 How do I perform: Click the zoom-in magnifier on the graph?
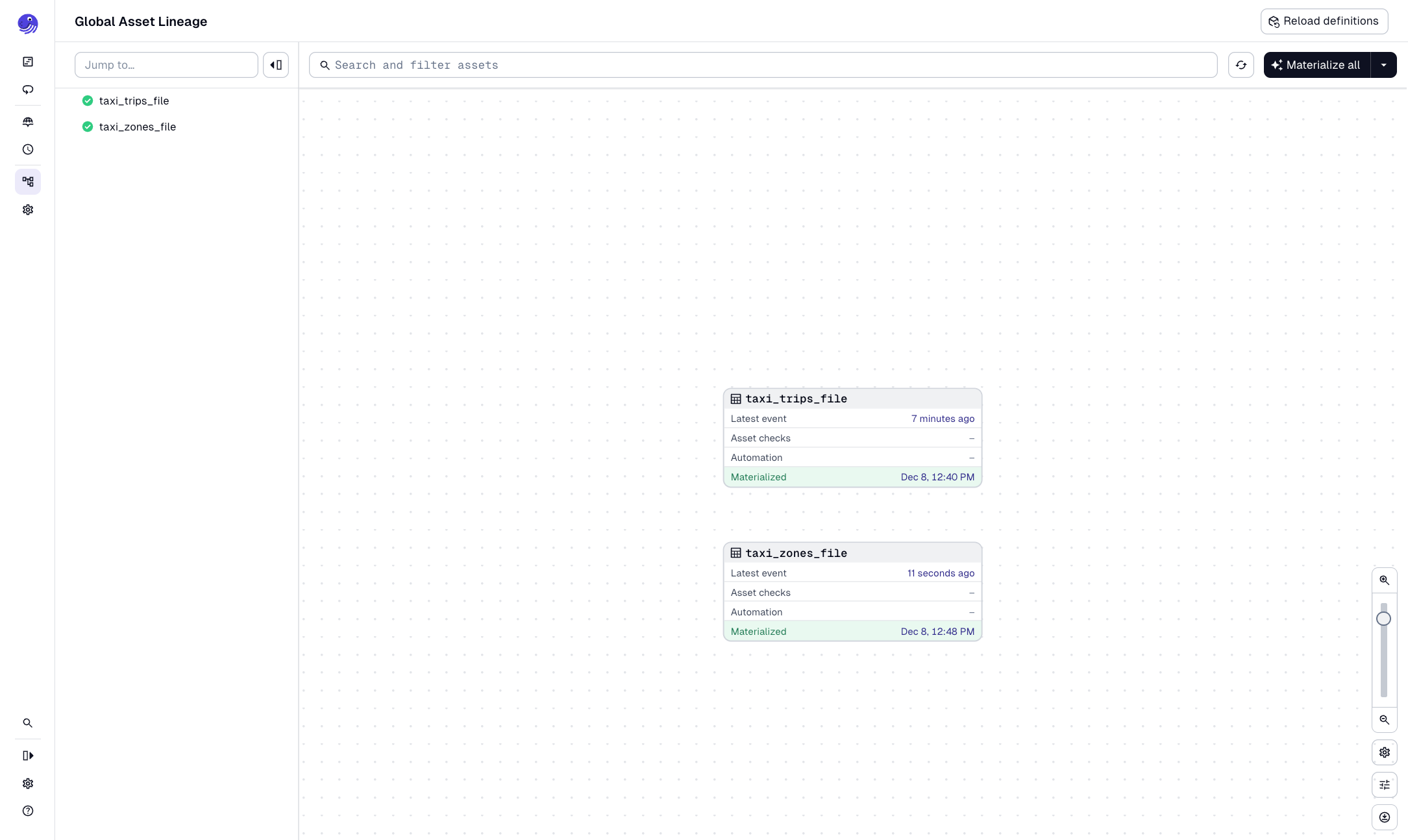point(1384,580)
